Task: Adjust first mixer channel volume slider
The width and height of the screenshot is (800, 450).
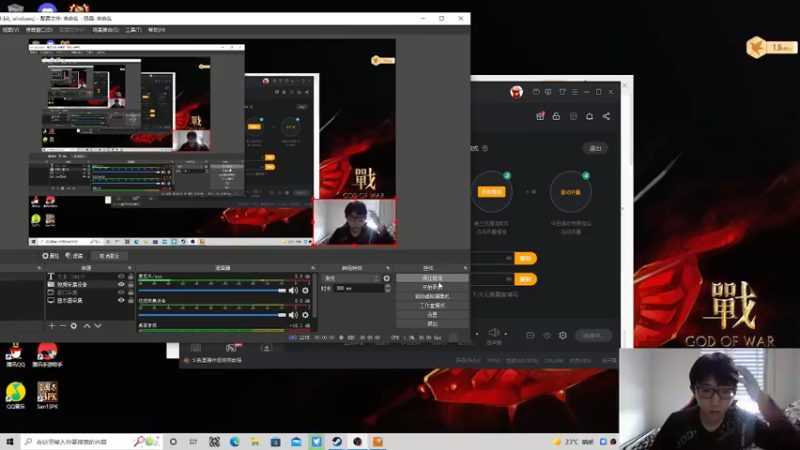Action: pos(212,290)
